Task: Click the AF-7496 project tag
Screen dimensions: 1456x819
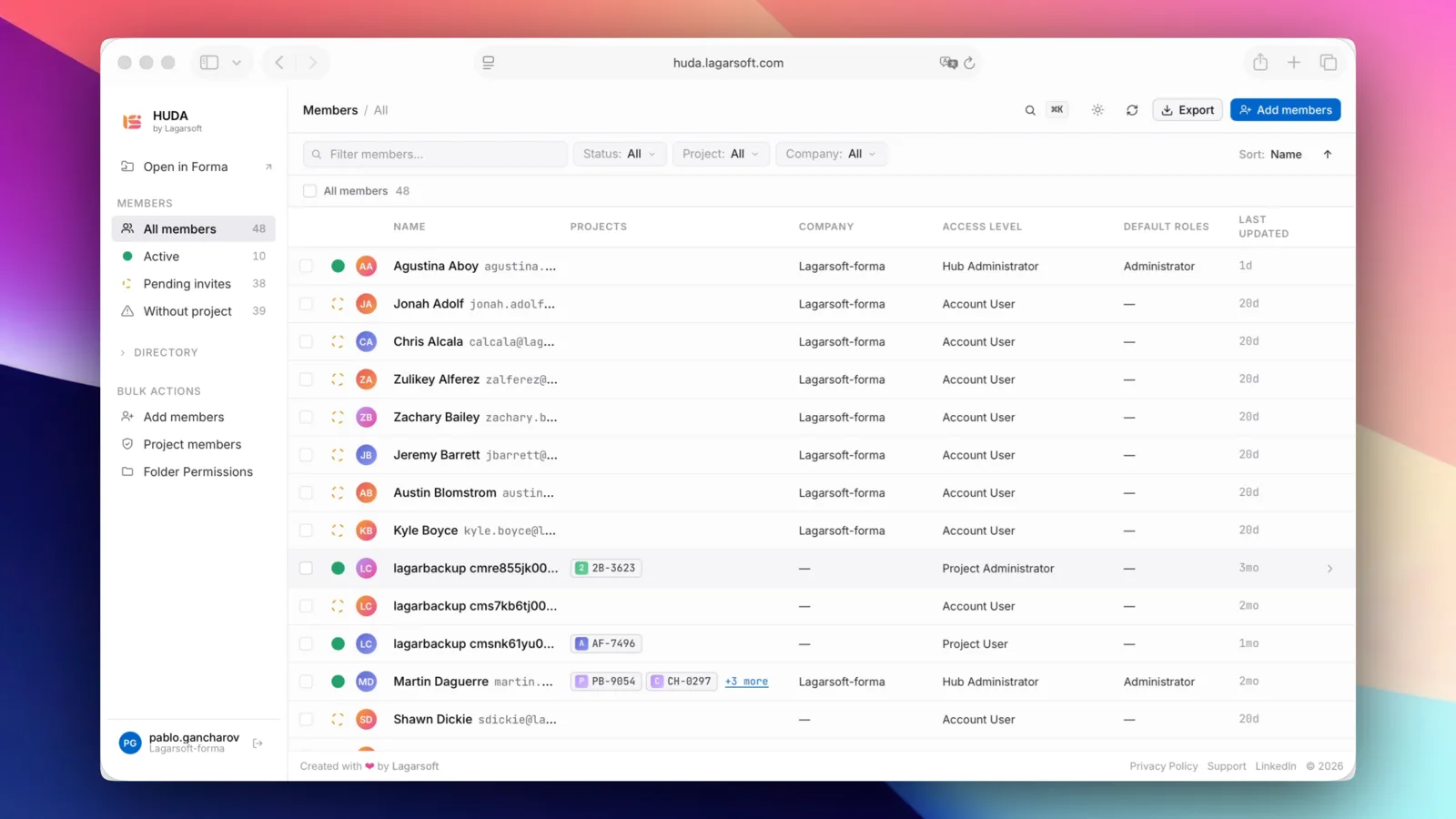Action: 606,644
